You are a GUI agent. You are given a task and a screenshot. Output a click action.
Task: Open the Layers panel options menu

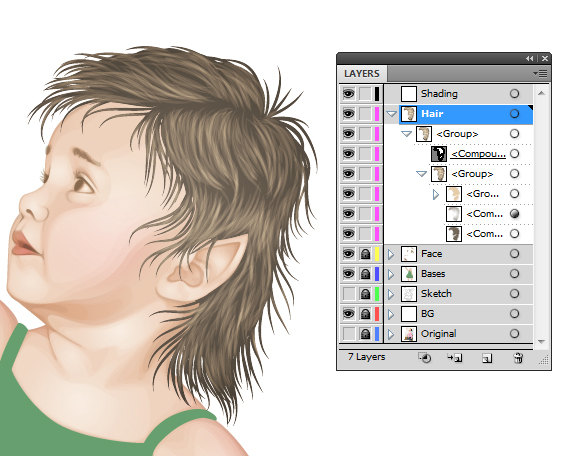click(x=540, y=74)
